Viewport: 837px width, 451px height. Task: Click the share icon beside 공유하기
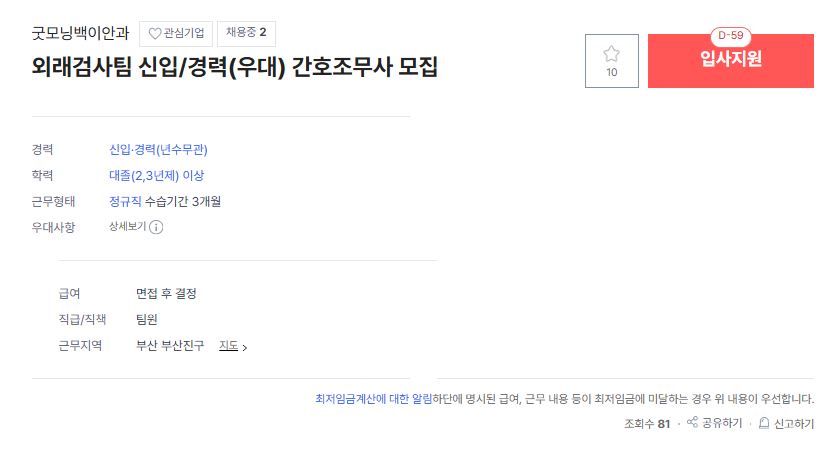692,422
